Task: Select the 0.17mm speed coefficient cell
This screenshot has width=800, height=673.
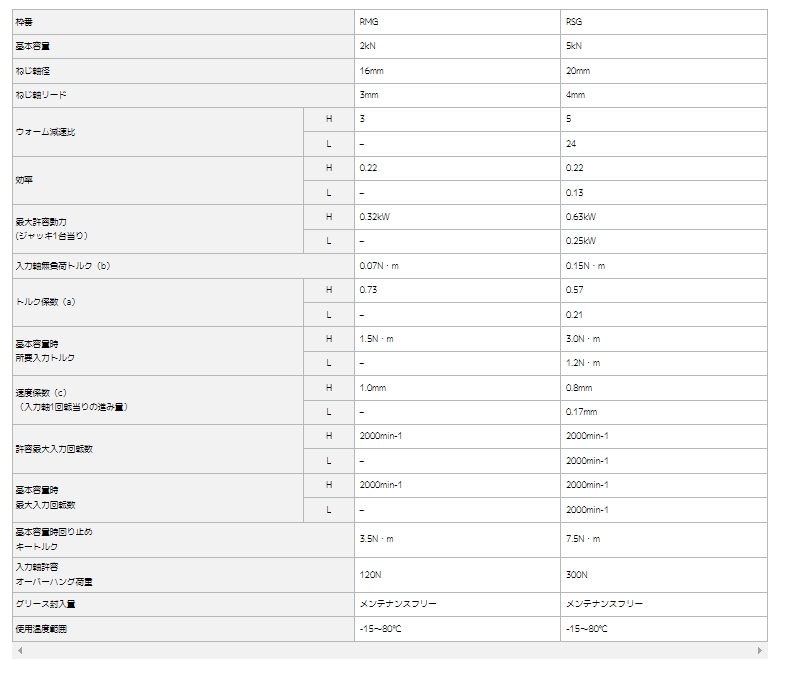Action: click(x=580, y=411)
